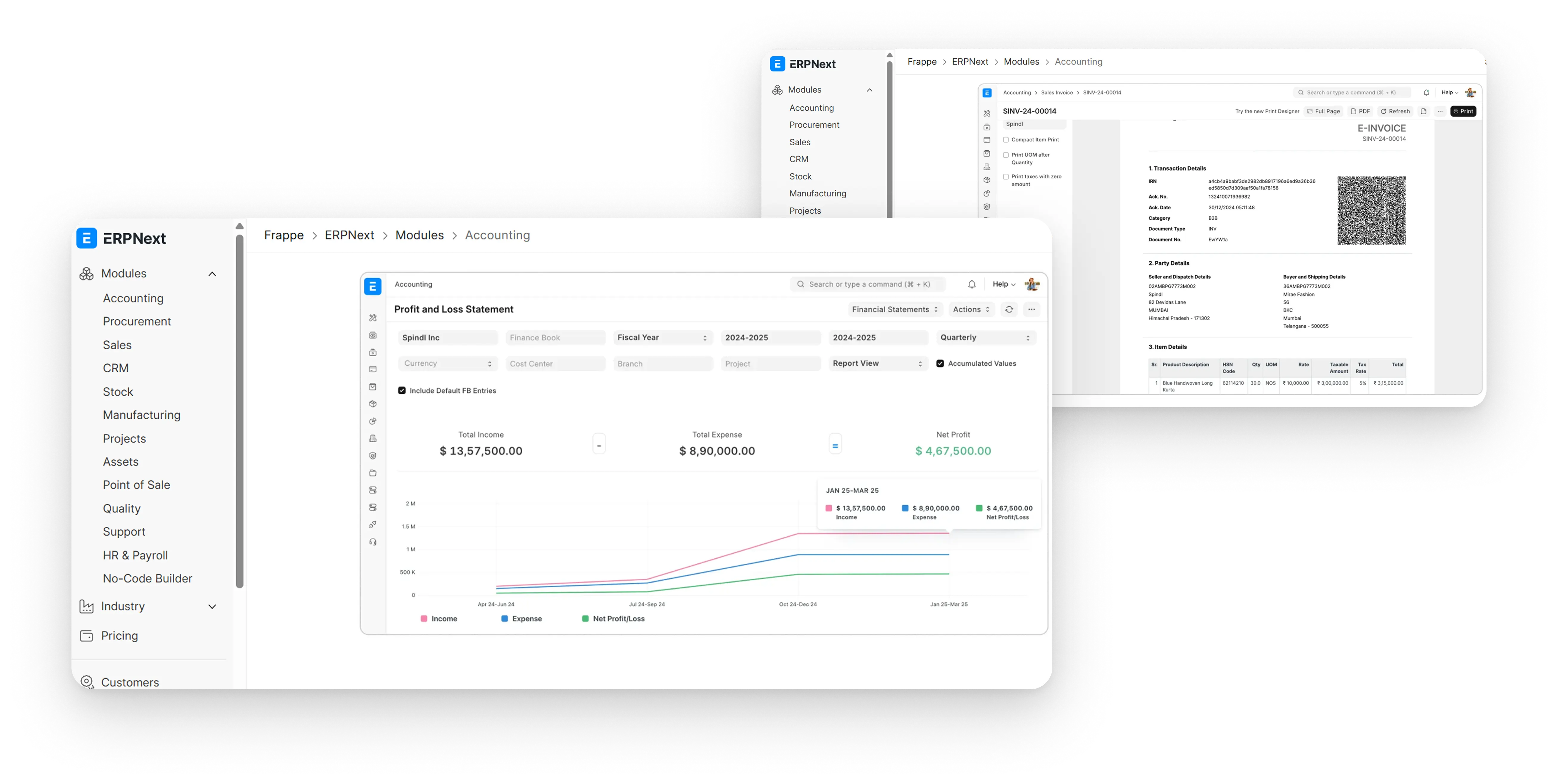The height and width of the screenshot is (784, 1558).
Task: Click the Pricing wallet icon
Action: pos(86,636)
